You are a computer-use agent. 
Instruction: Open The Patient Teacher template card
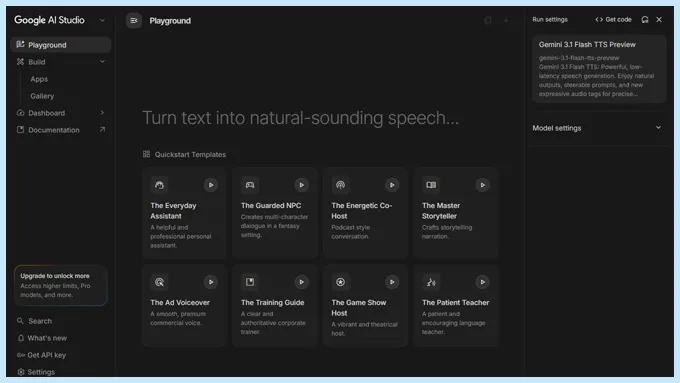[456, 306]
